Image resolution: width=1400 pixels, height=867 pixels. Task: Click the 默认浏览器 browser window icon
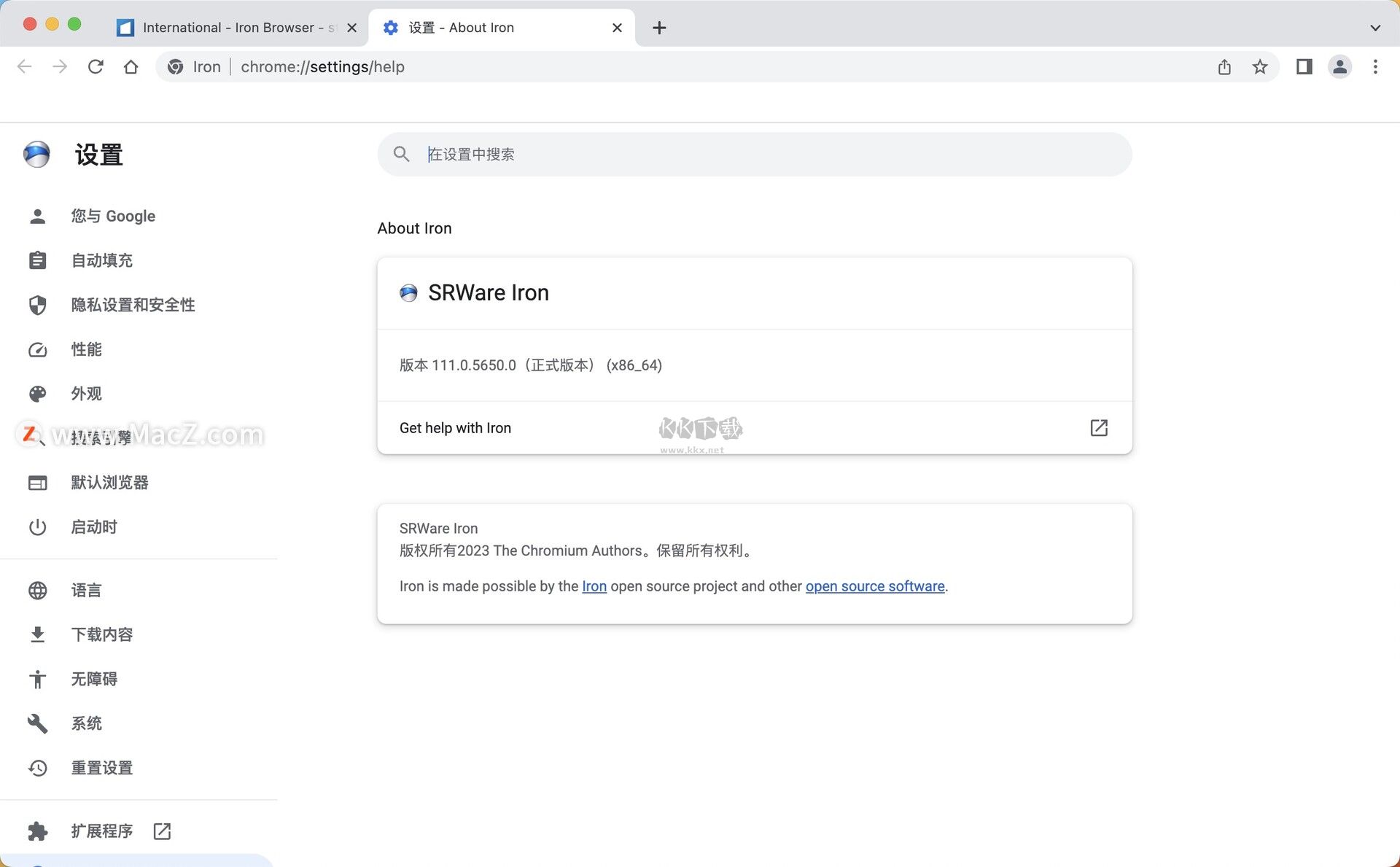tap(37, 483)
